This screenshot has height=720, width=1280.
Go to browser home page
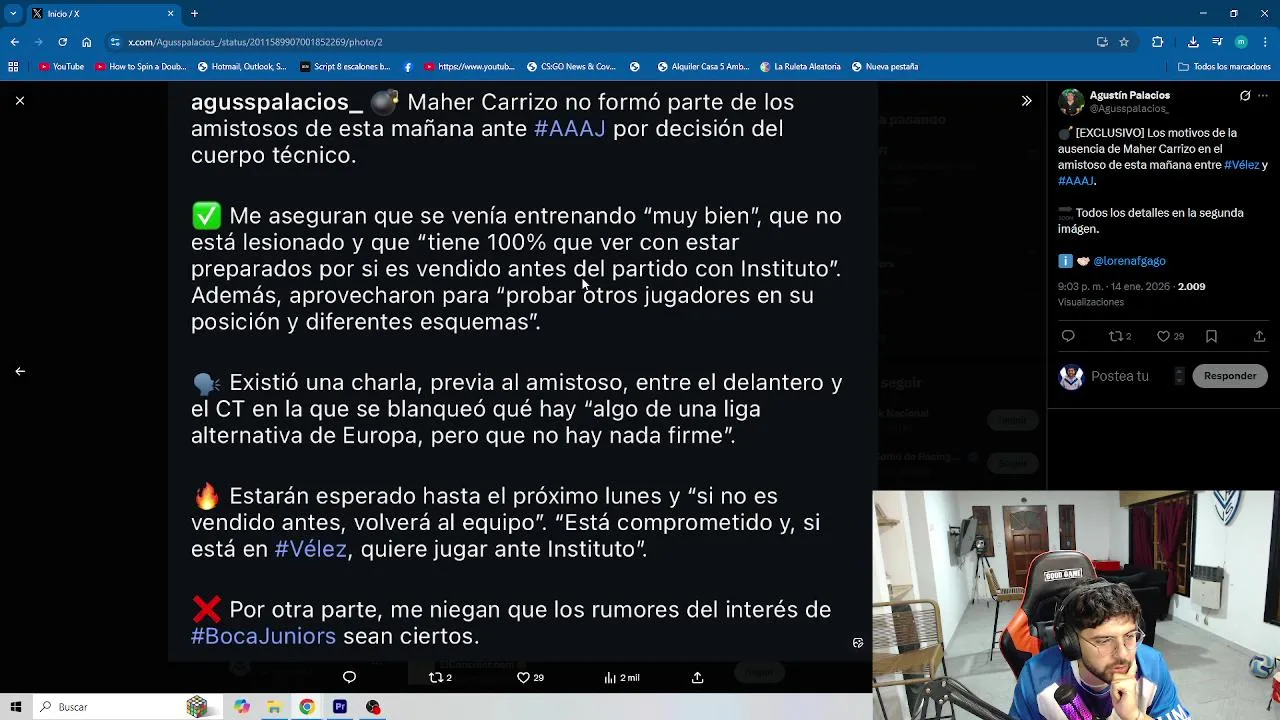(x=86, y=42)
